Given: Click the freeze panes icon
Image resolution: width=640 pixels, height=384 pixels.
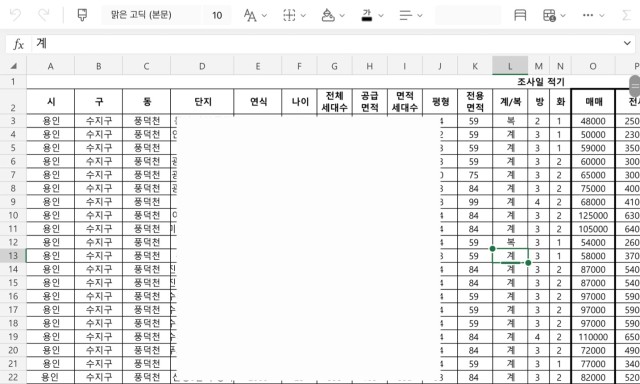Looking at the screenshot, I should click(x=520, y=16).
